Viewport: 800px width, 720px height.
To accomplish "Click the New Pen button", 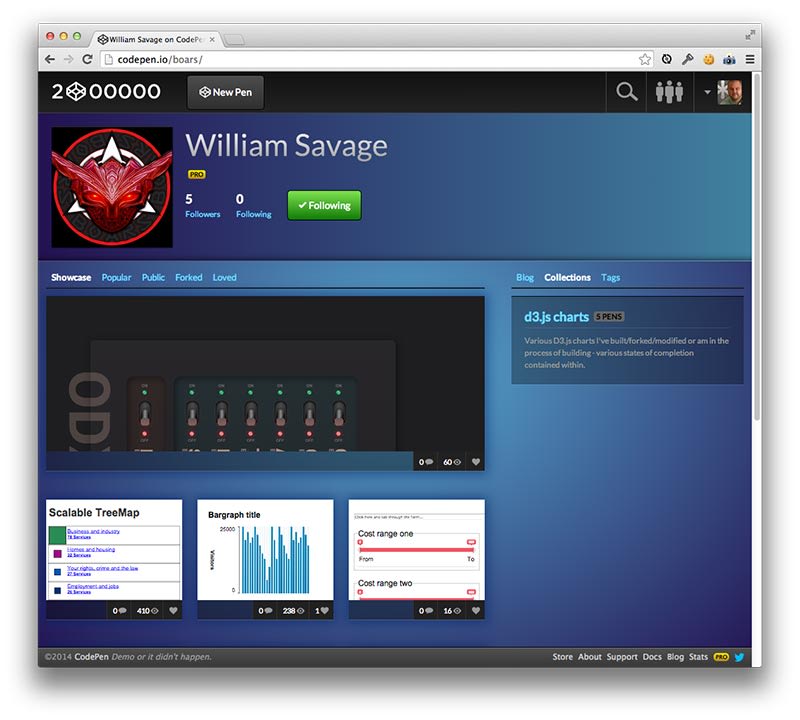I will (x=226, y=92).
